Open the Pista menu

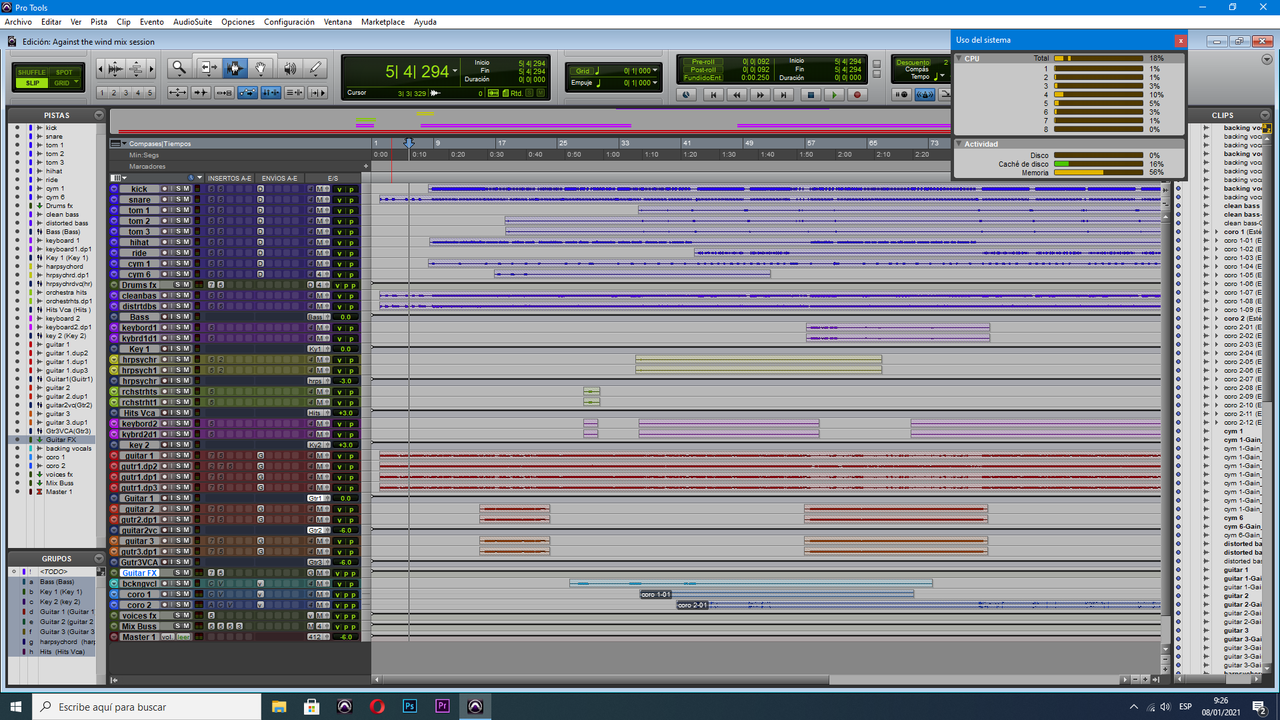coord(99,21)
